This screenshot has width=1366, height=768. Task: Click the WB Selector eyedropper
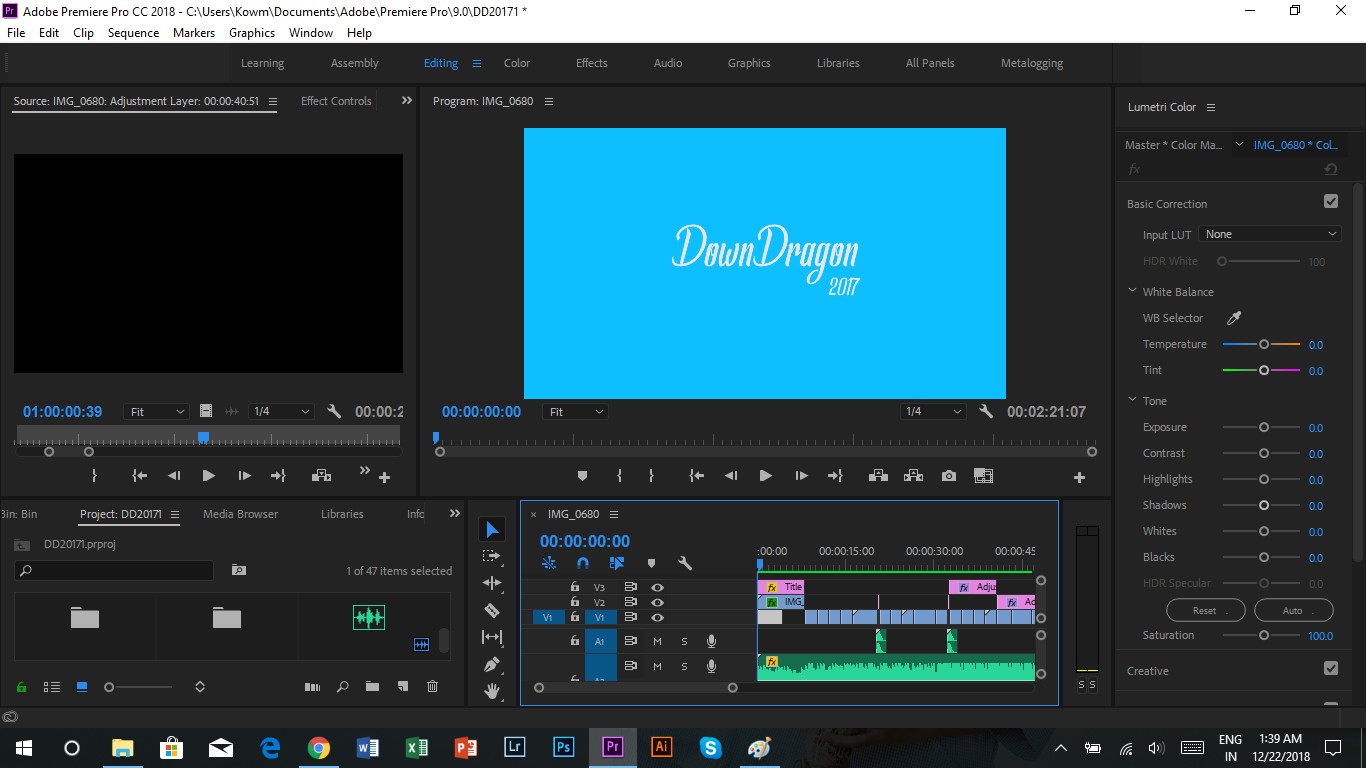[1234, 318]
